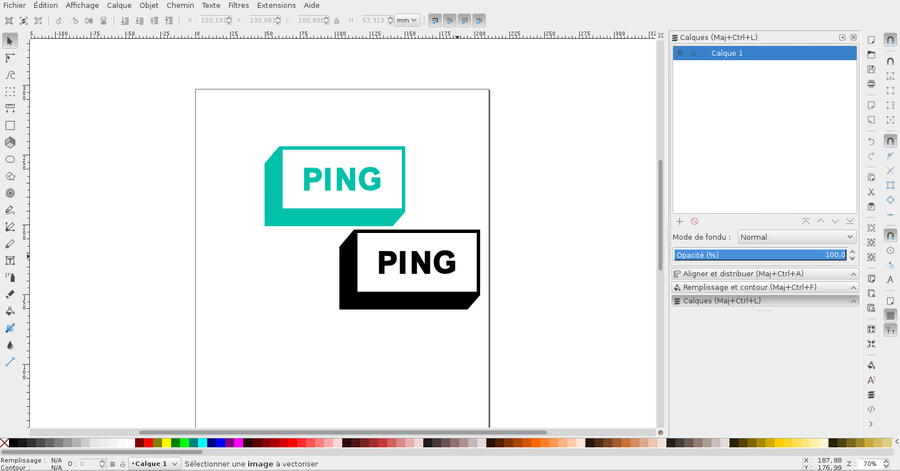
Task: Click the Print document icon
Action: coord(871,84)
